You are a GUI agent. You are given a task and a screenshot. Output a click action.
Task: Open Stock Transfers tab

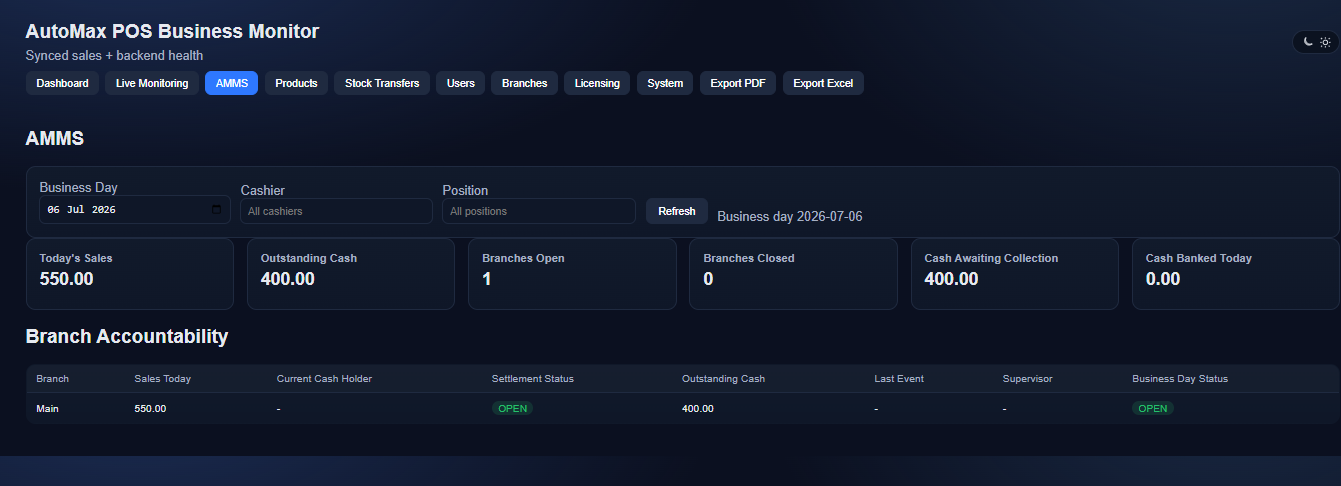(382, 83)
